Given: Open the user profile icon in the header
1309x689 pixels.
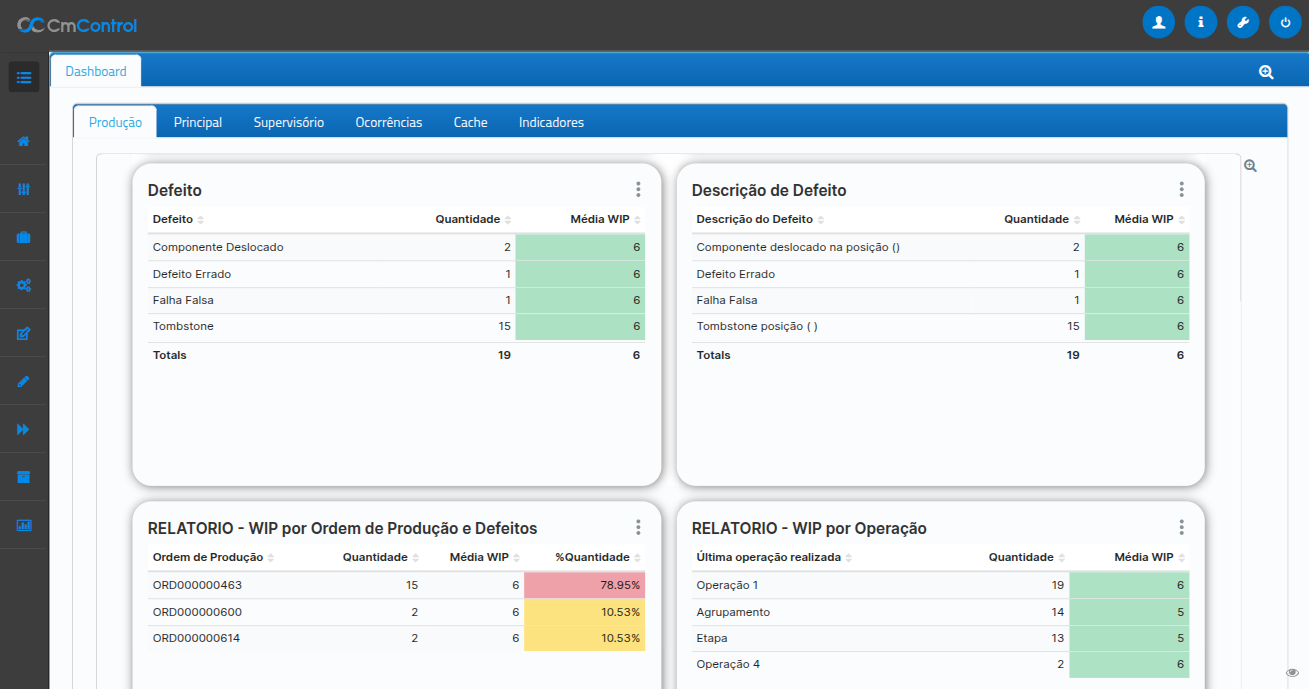Looking at the screenshot, I should pyautogui.click(x=1158, y=22).
